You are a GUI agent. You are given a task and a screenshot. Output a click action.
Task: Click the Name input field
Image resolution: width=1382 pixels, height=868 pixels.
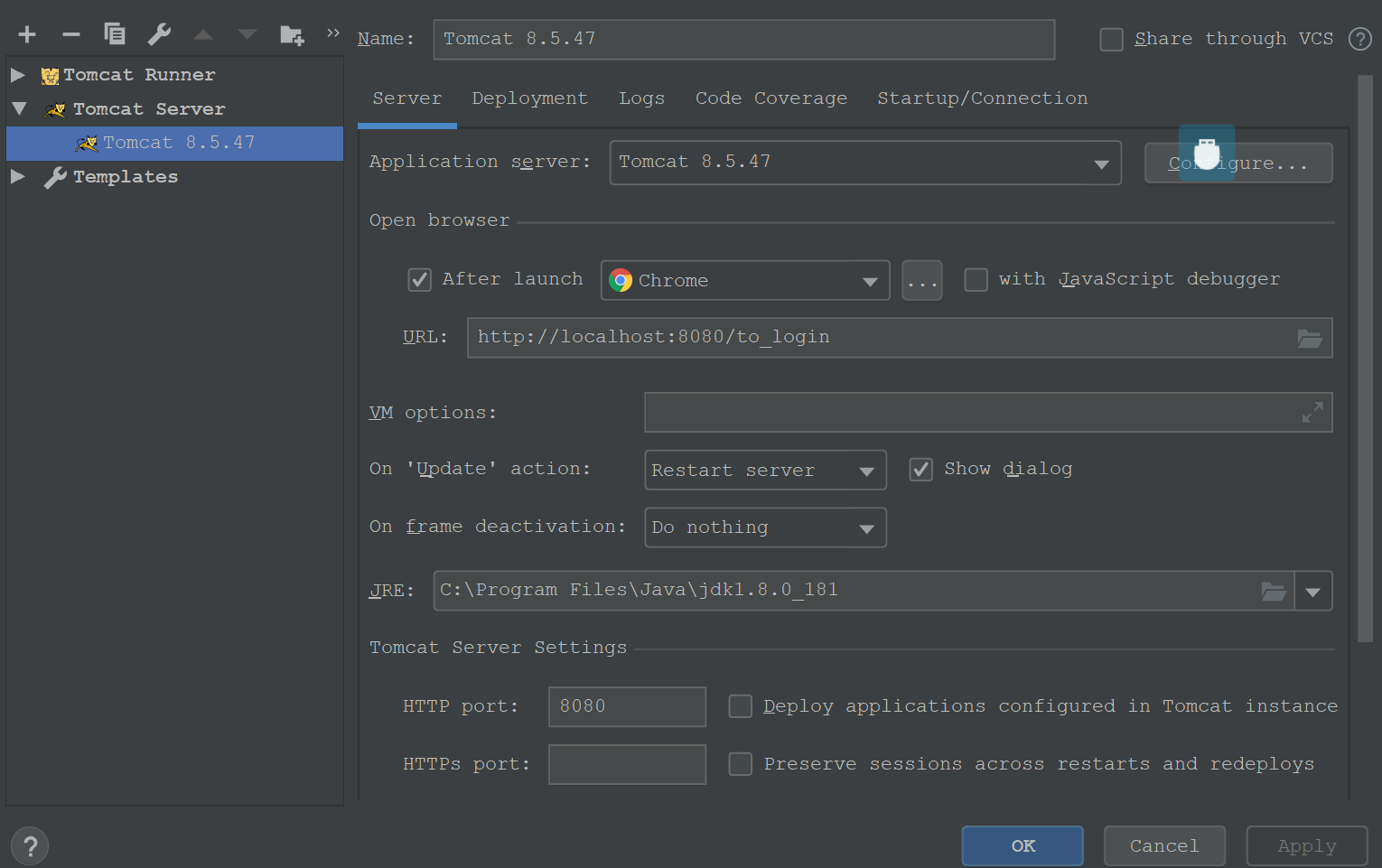pyautogui.click(x=744, y=40)
